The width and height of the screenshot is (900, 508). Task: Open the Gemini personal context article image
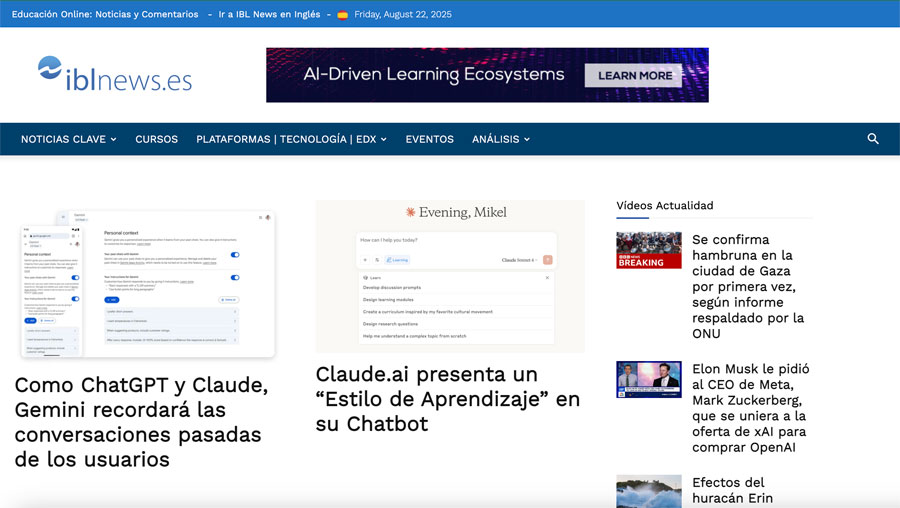tap(148, 284)
